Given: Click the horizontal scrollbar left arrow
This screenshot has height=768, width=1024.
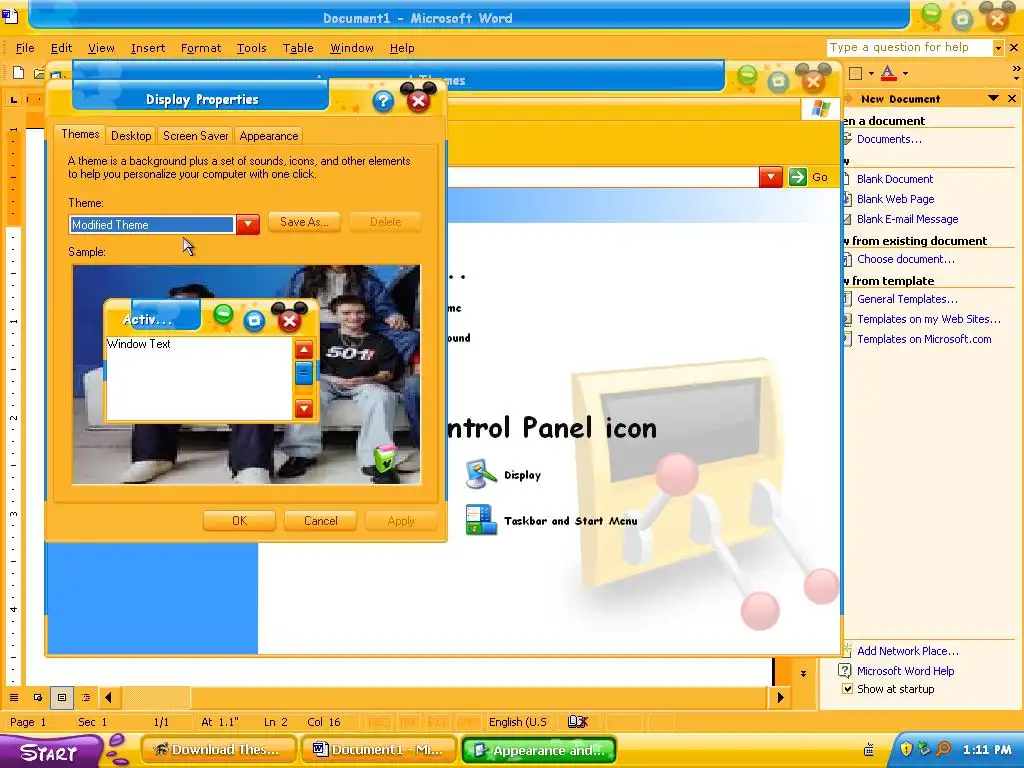Looking at the screenshot, I should point(108,697).
